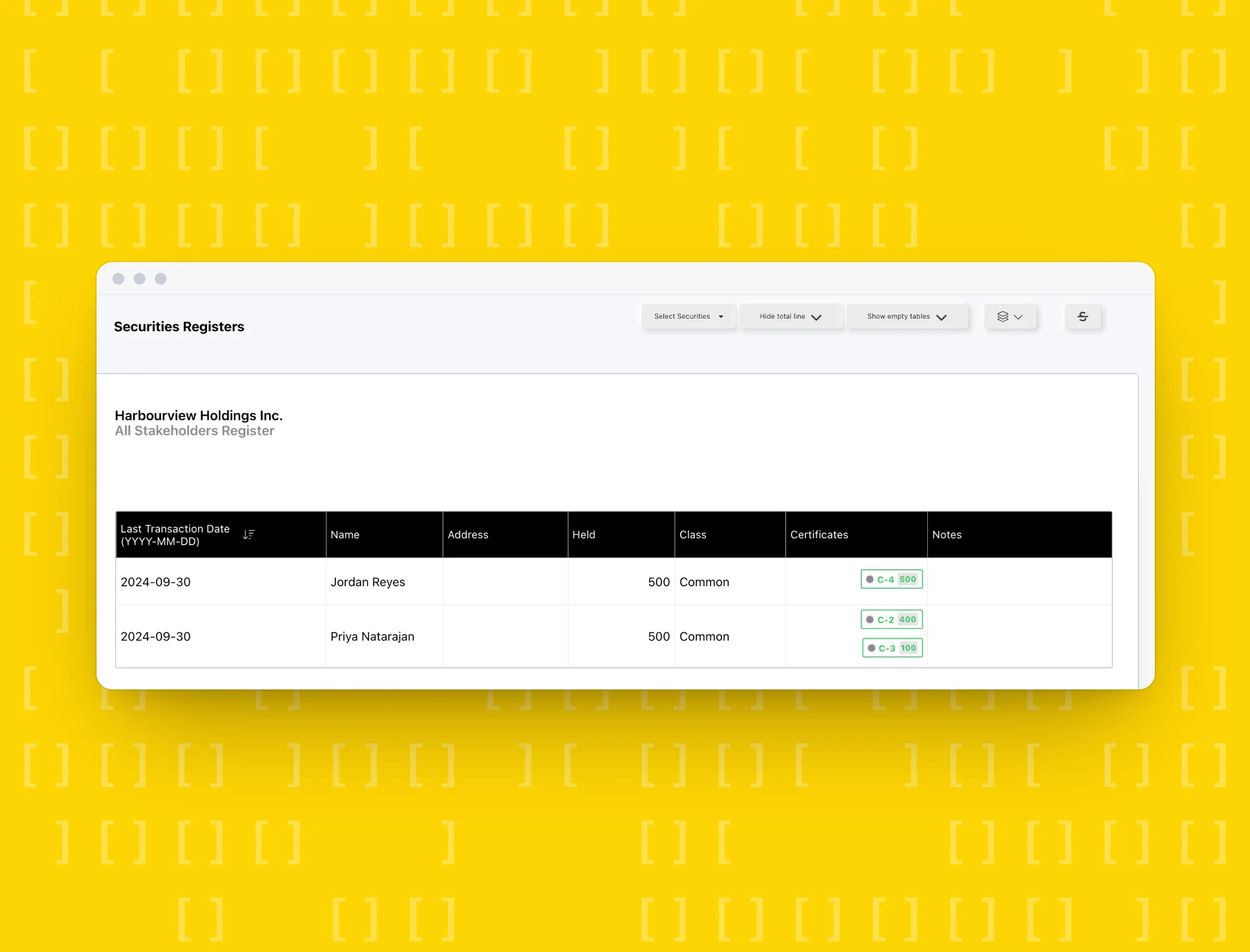Click the Securities Registers heading
Image resolution: width=1250 pixels, height=952 pixels.
tap(179, 327)
